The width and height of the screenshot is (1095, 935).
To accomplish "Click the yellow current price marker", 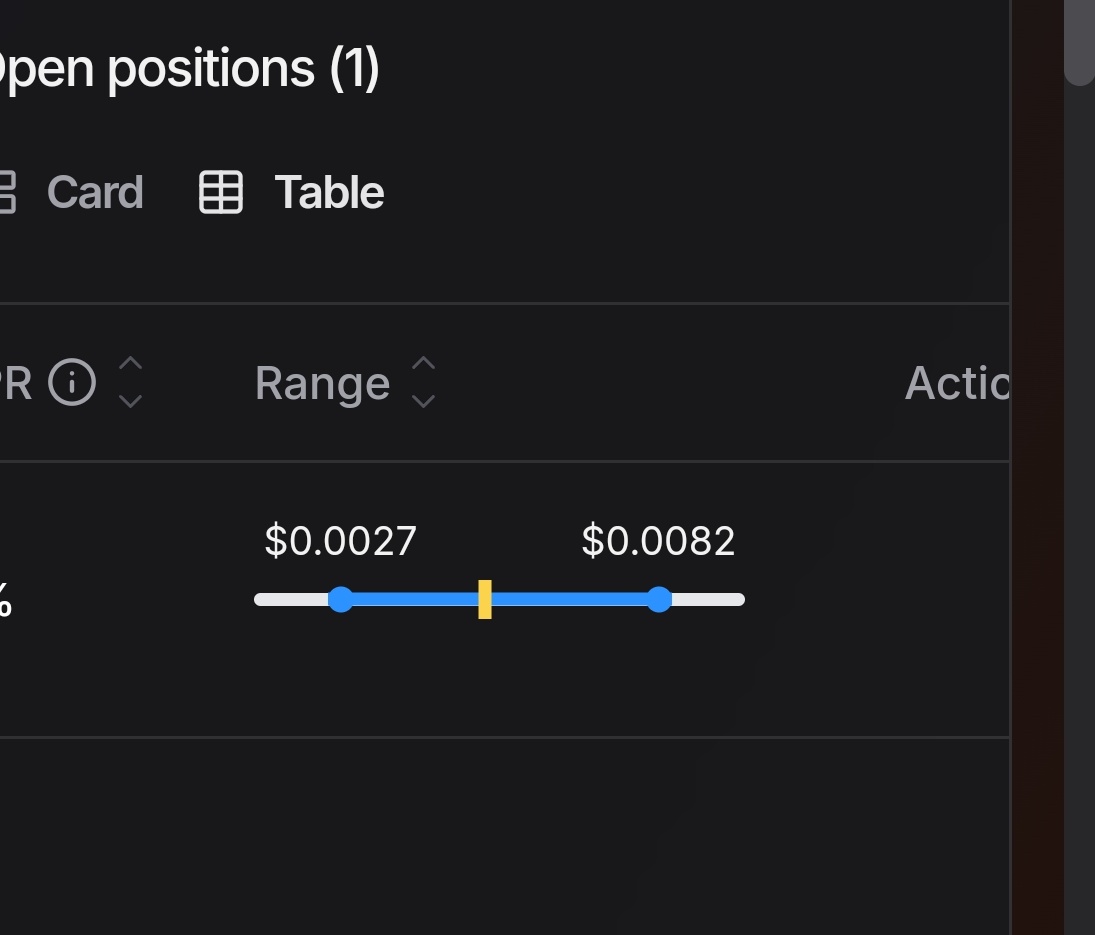I will (x=485, y=599).
